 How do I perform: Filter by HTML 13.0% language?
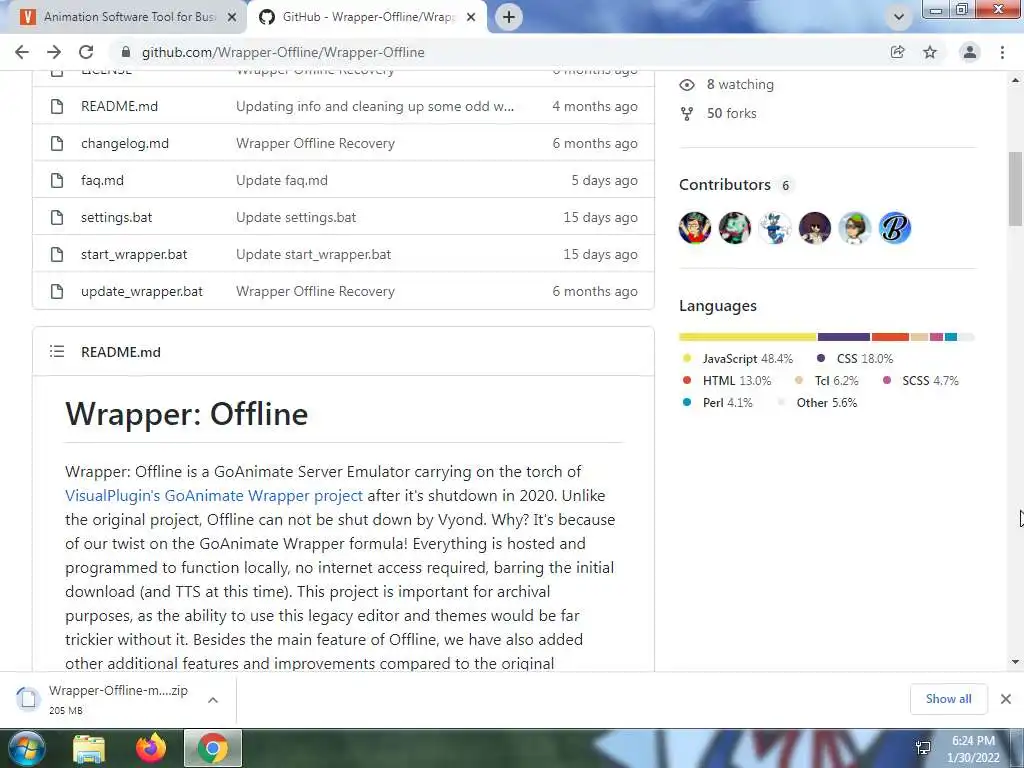click(x=726, y=381)
